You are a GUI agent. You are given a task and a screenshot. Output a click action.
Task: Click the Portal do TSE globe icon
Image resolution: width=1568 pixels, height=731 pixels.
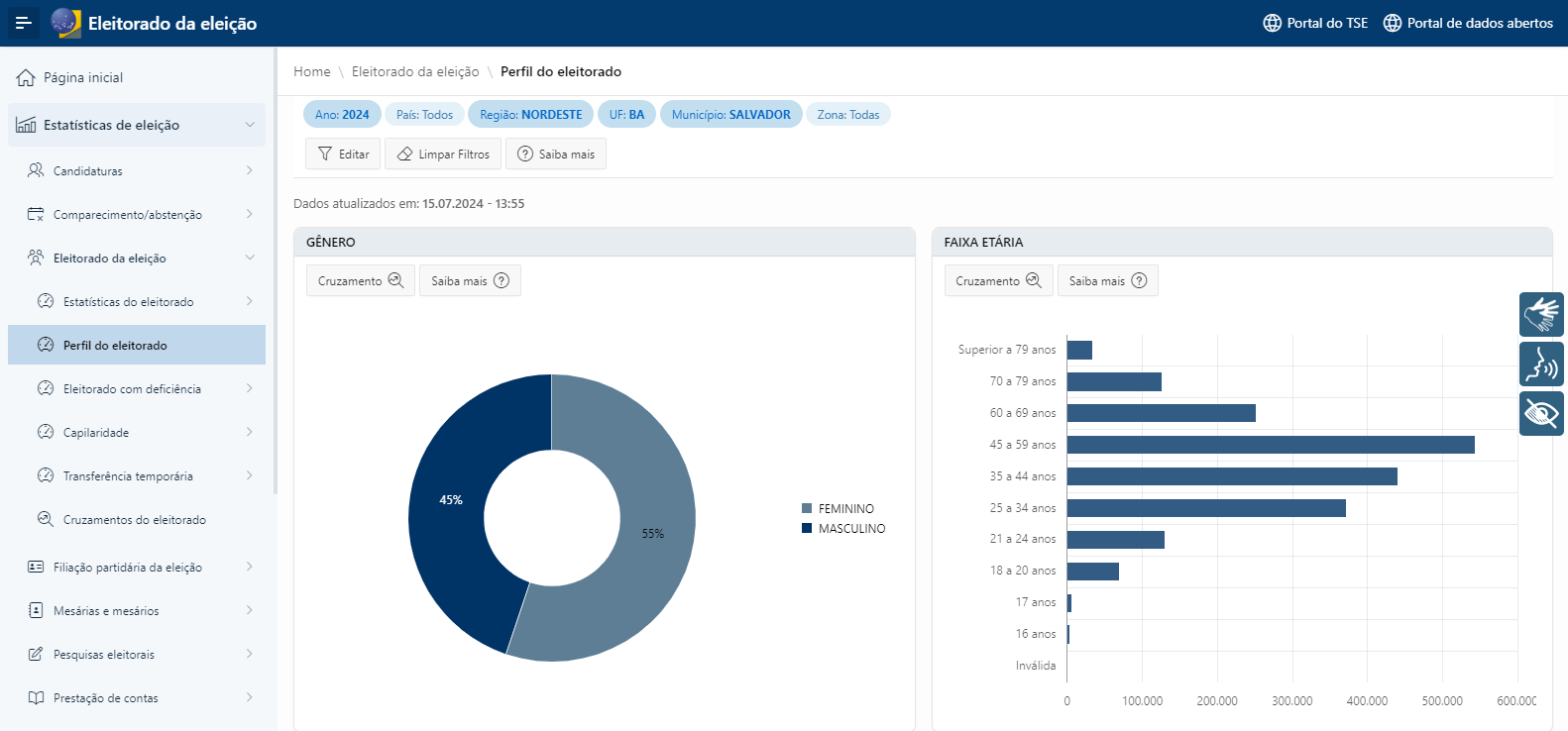point(1273,23)
